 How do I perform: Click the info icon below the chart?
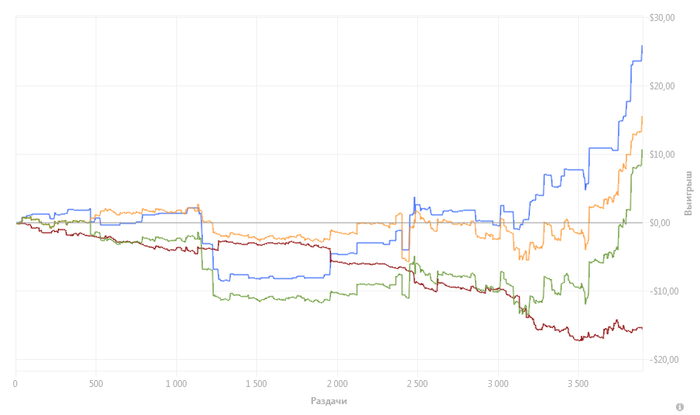point(679,407)
